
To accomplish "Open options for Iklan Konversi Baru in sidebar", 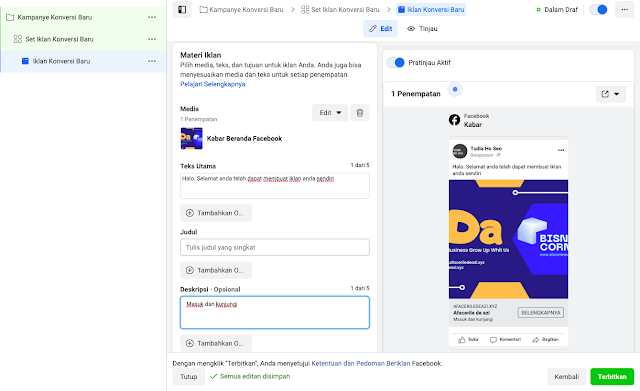I will coord(152,61).
